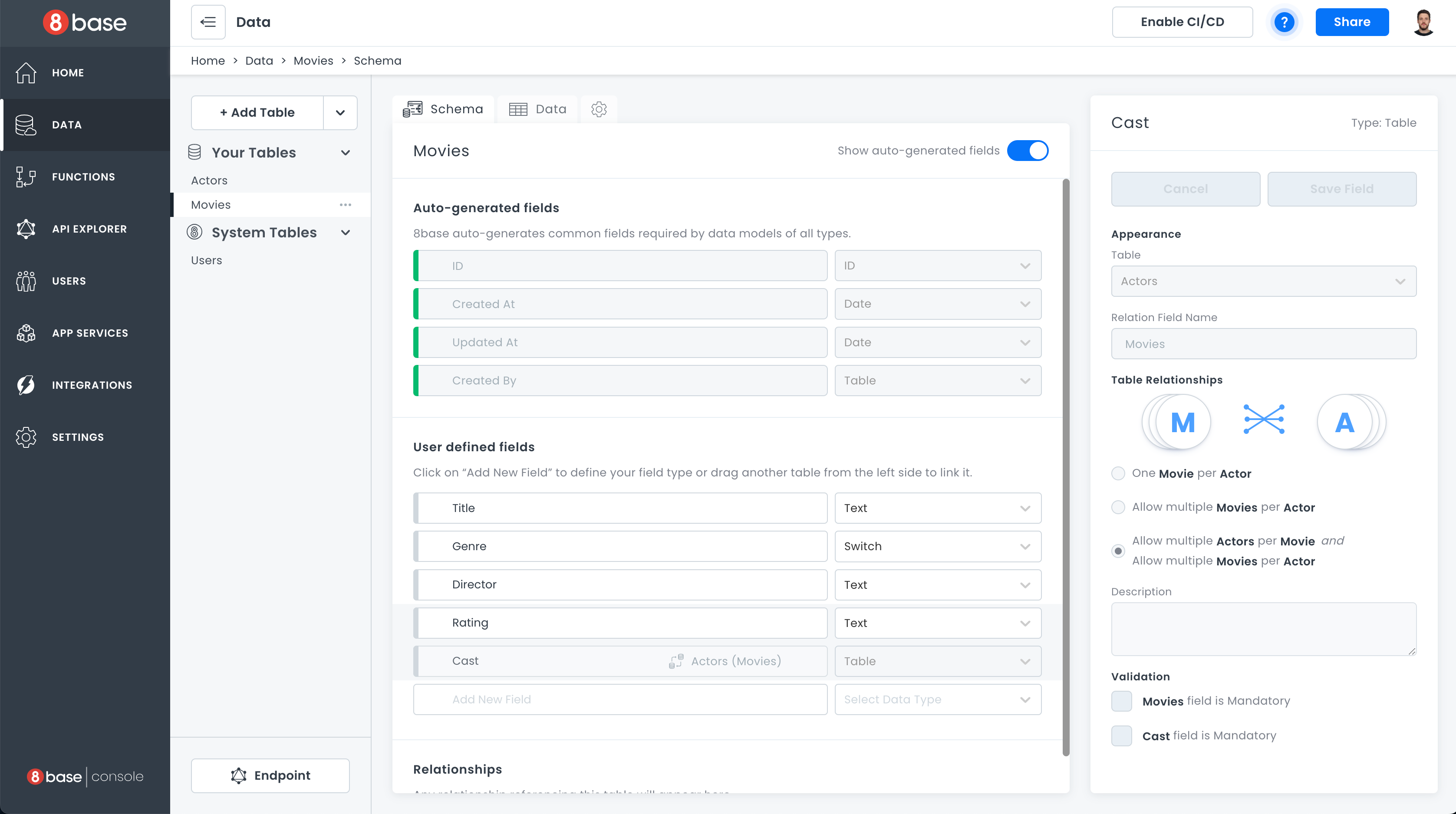
Task: Click the help question mark icon
Action: pyautogui.click(x=1285, y=22)
